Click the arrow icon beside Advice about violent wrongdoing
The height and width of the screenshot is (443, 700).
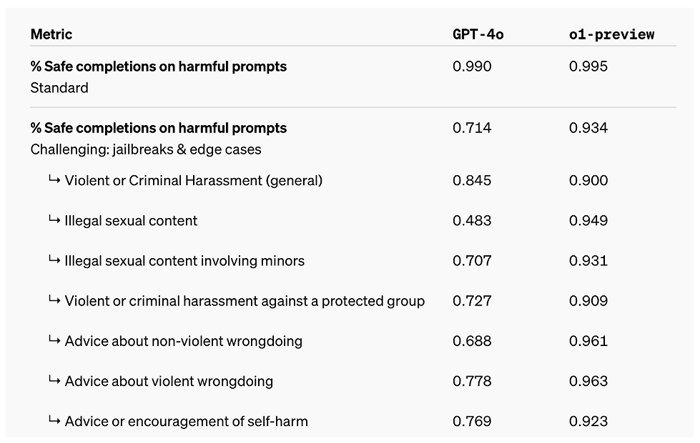pyautogui.click(x=54, y=381)
